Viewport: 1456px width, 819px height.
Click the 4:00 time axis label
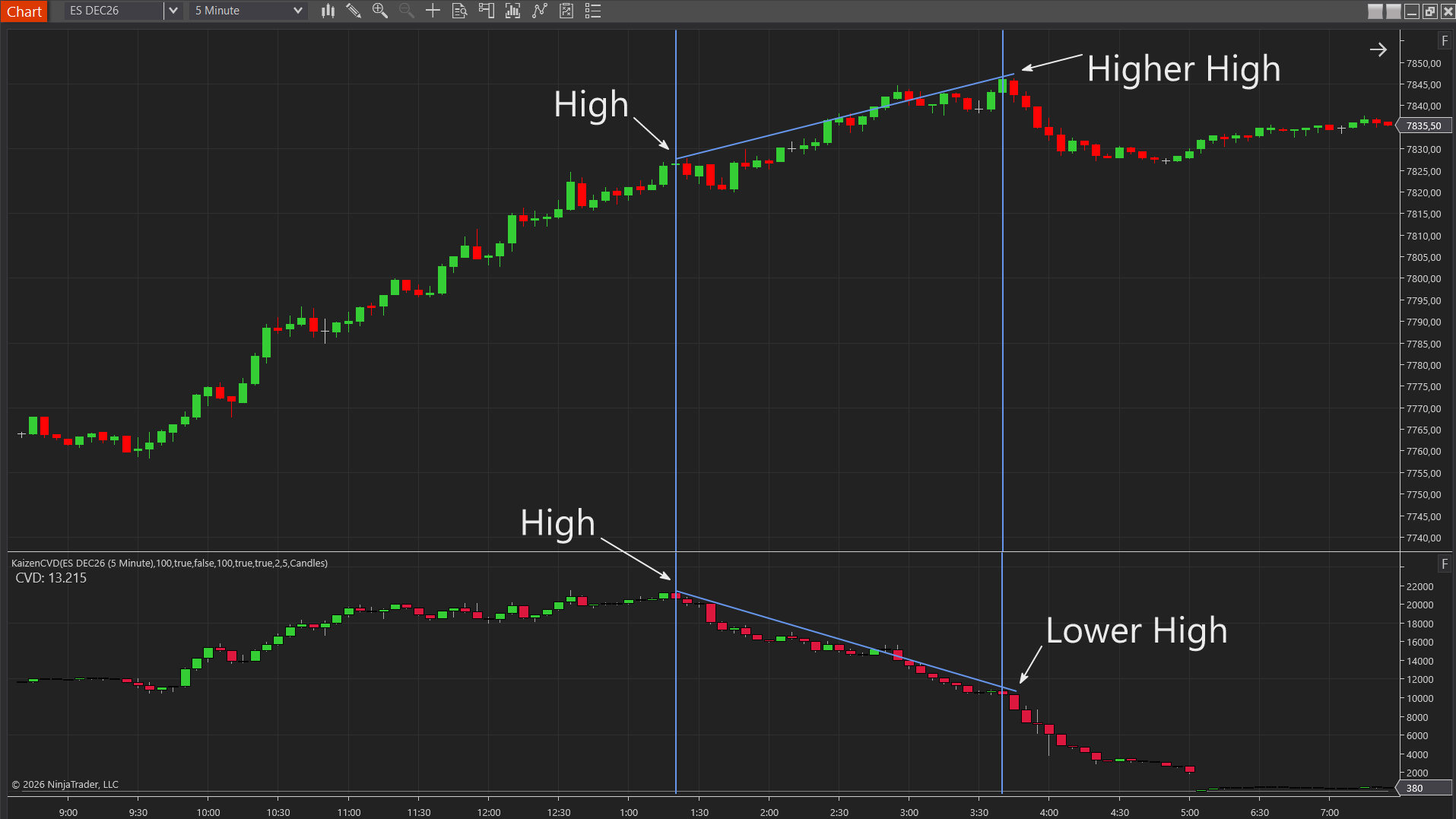1049,812
